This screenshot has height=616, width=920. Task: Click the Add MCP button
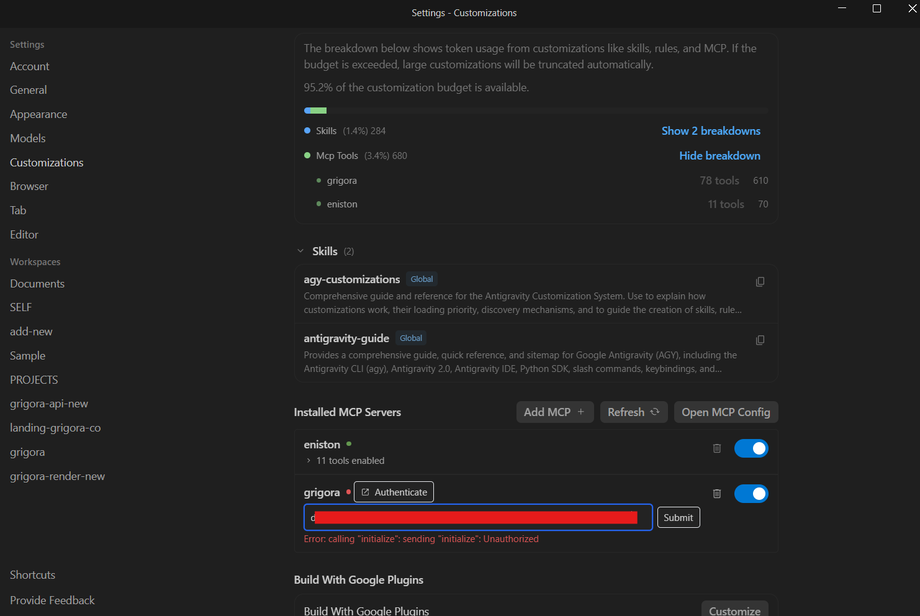[x=554, y=412]
